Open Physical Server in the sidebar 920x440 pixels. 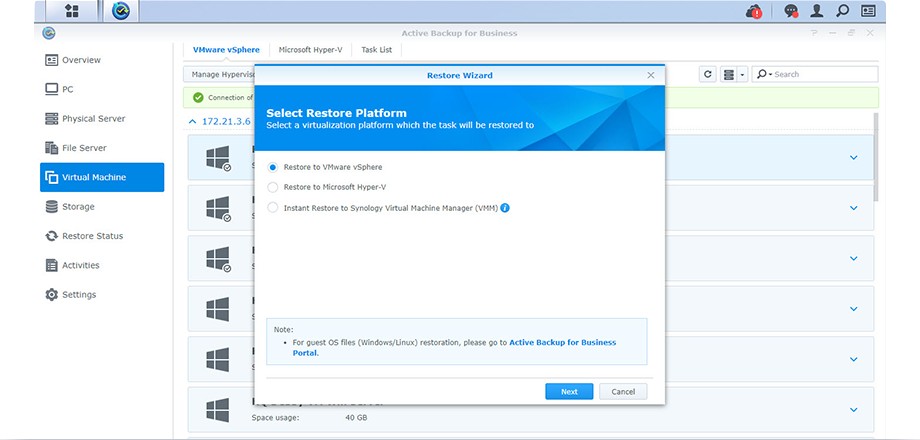click(102, 119)
